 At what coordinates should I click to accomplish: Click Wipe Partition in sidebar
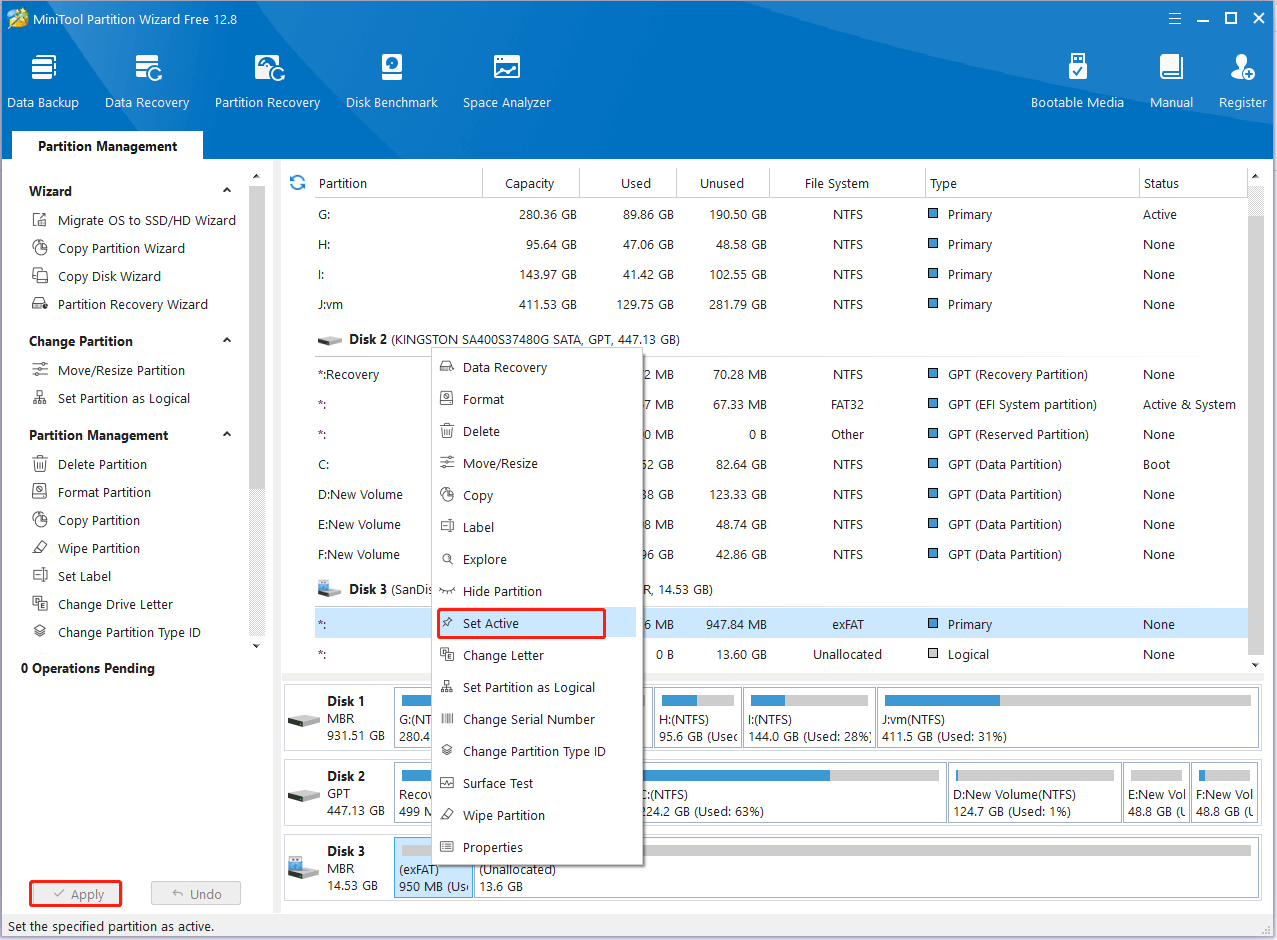pos(86,548)
